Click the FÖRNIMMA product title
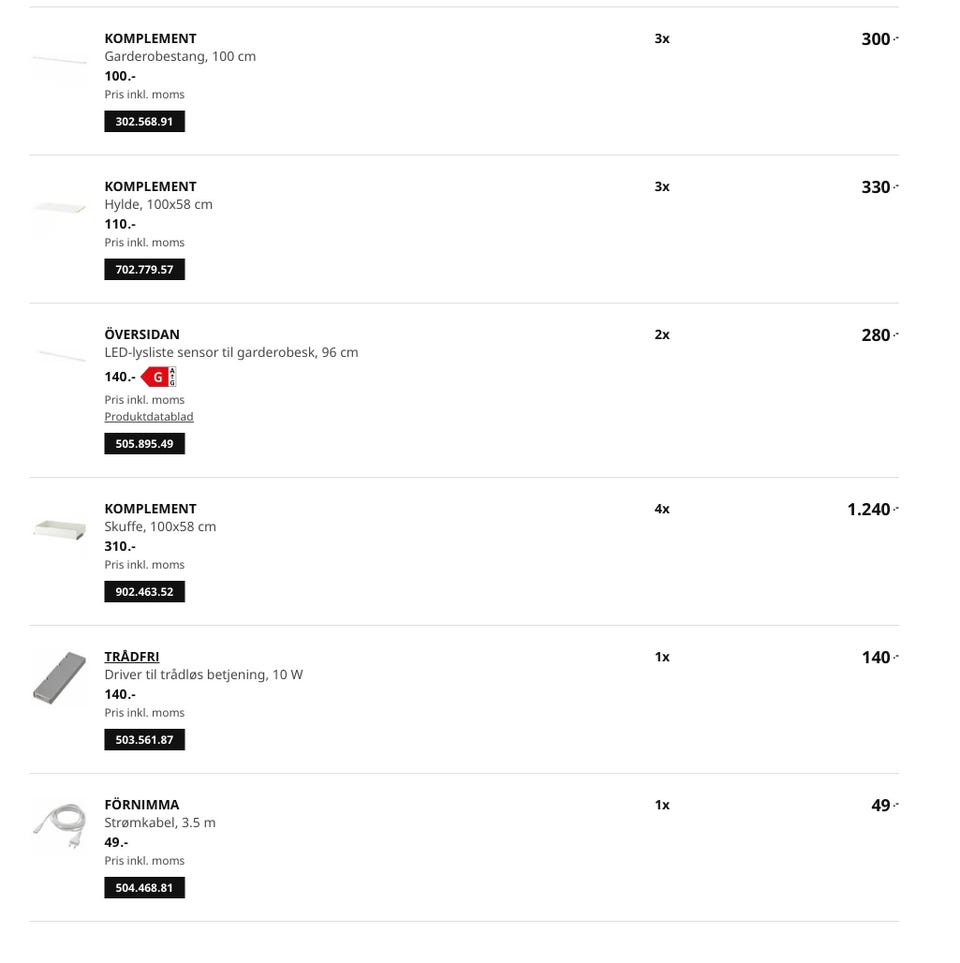The height and width of the screenshot is (963, 960). [142, 805]
